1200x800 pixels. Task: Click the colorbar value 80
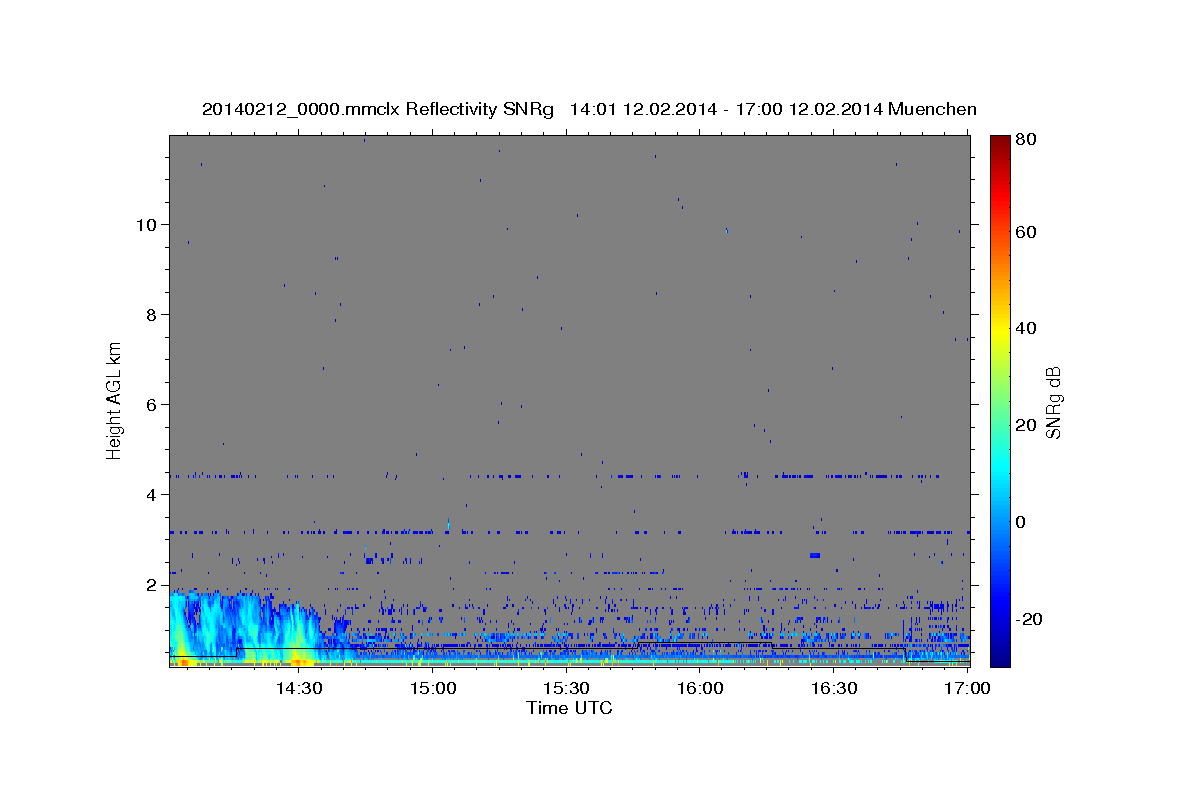(1025, 140)
